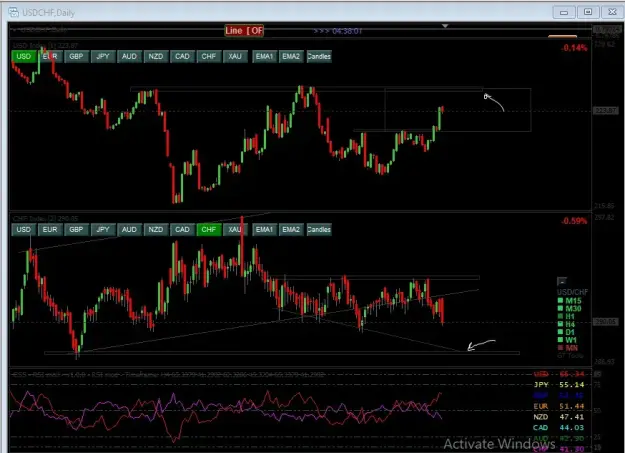The height and width of the screenshot is (453, 625).
Task: Click the chart window icon beside USDCHF,Daily
Action: 14,12
